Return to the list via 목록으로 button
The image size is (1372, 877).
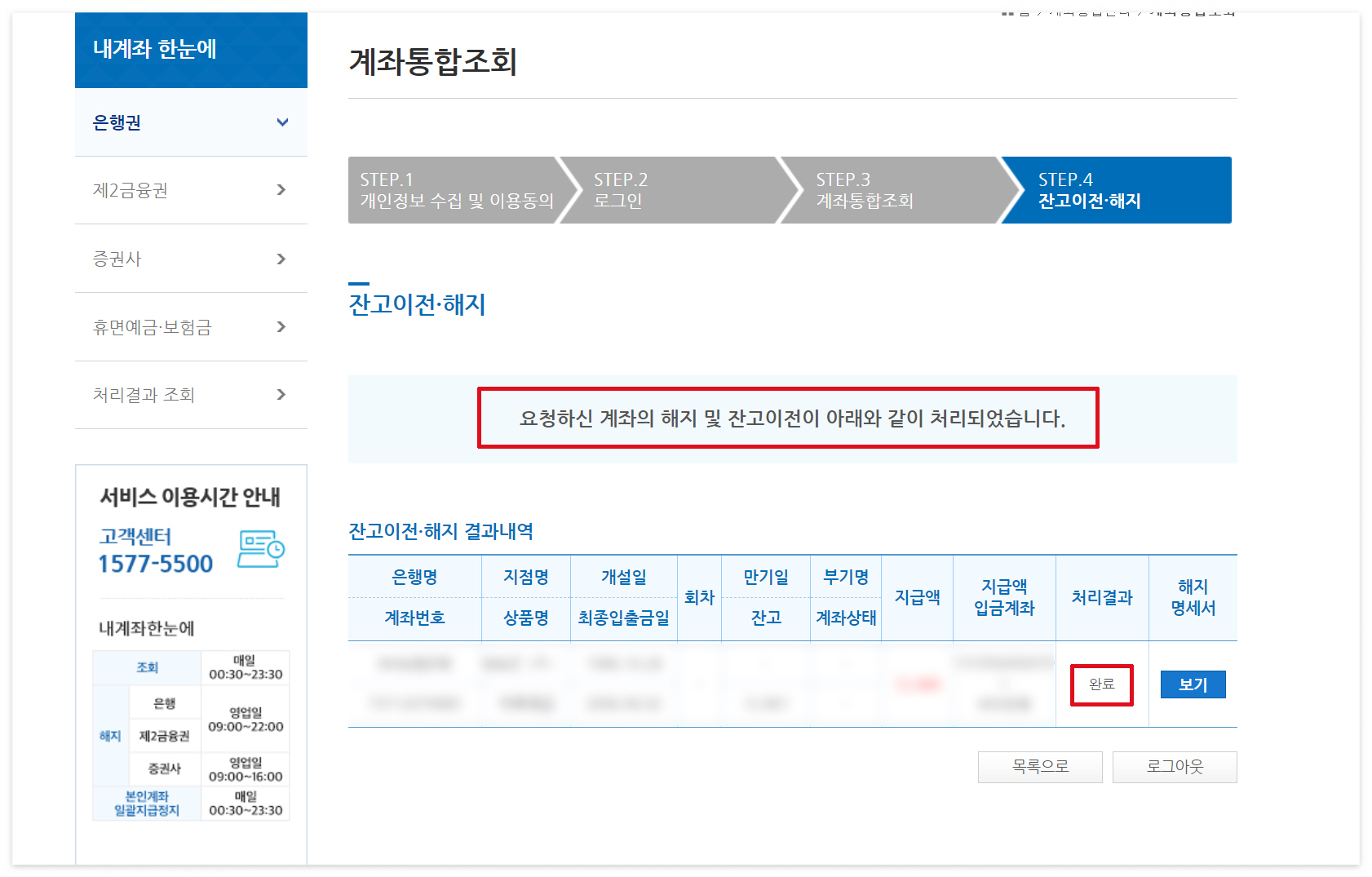[1039, 767]
